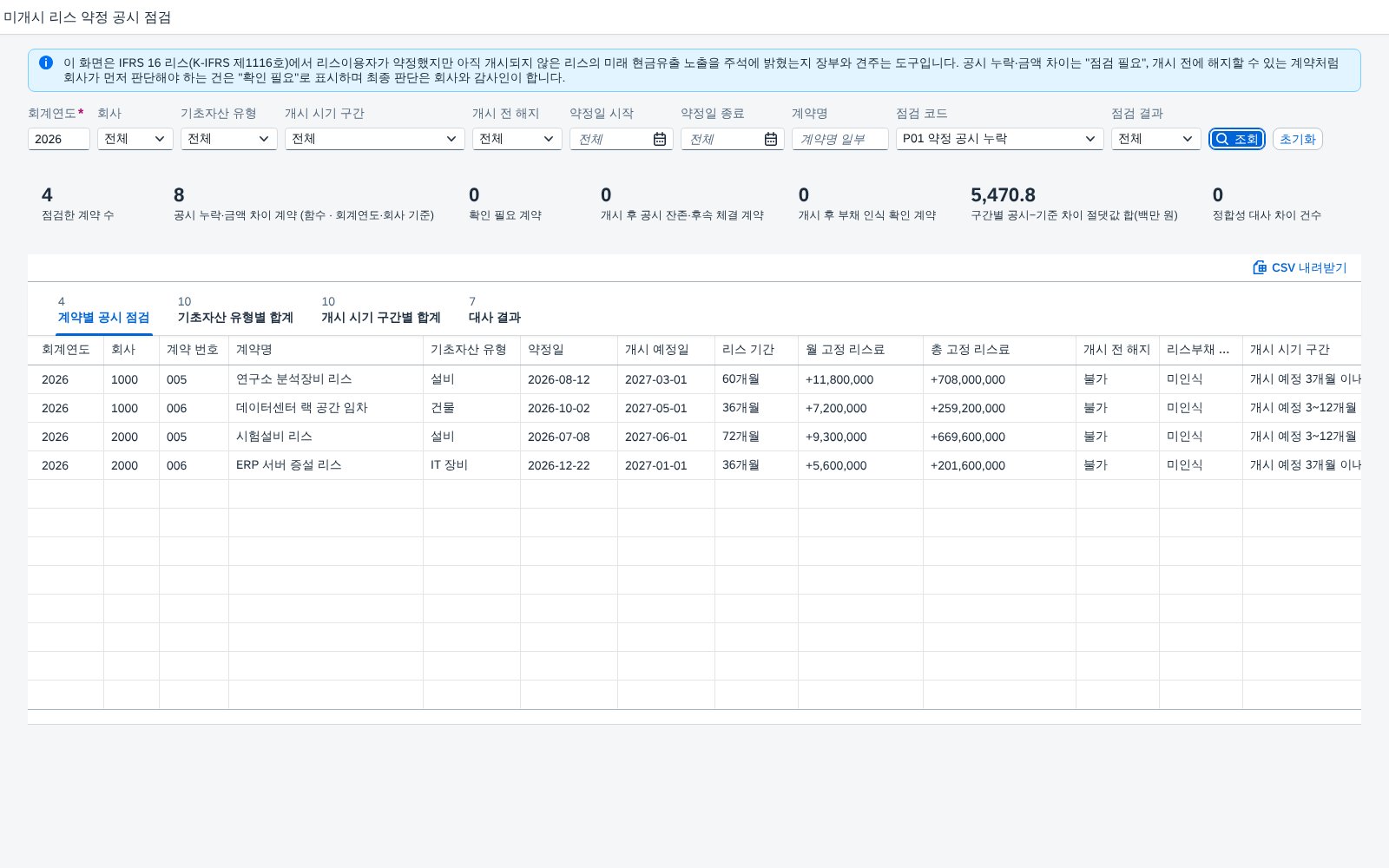Image resolution: width=1389 pixels, height=868 pixels.
Task: Click the 조회 search button
Action: (x=1237, y=139)
